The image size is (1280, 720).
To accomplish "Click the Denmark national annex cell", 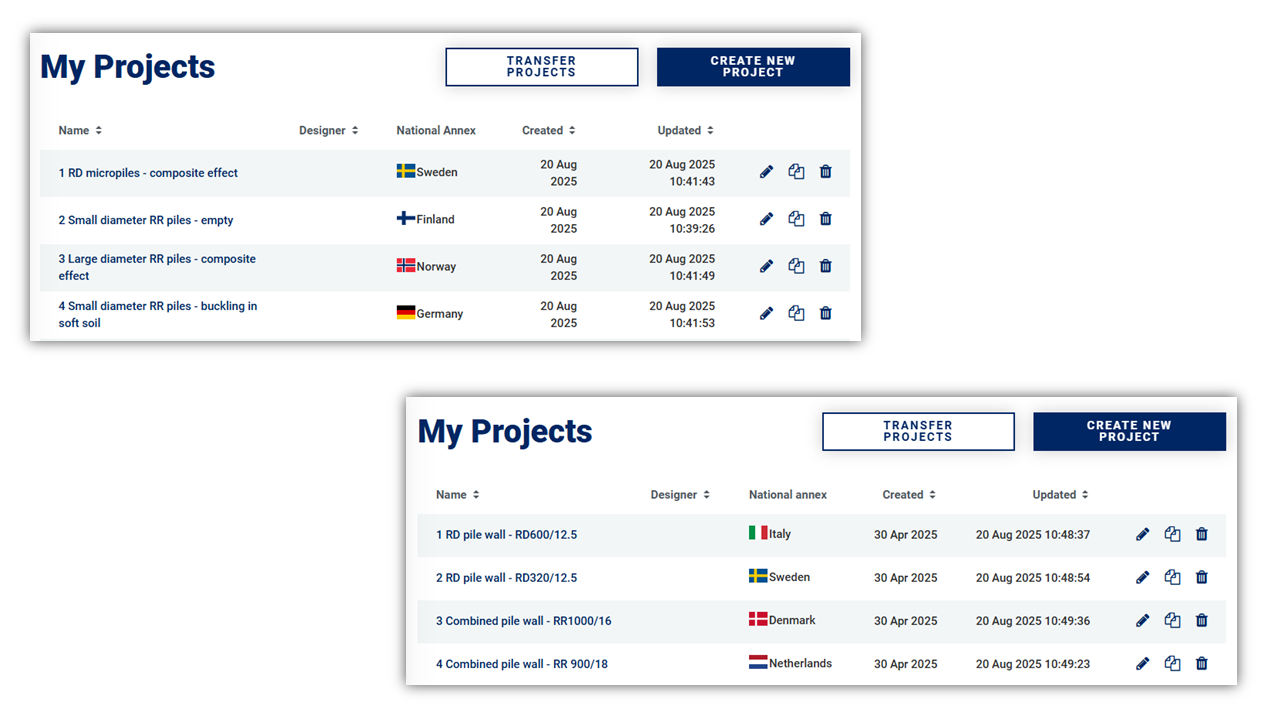I will (x=782, y=620).
